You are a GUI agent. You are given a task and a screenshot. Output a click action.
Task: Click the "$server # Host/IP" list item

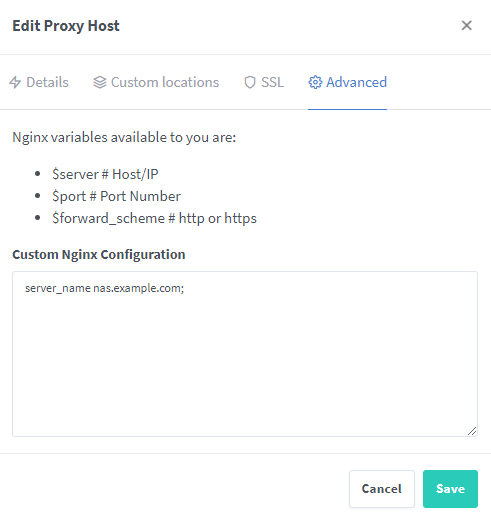coord(105,174)
